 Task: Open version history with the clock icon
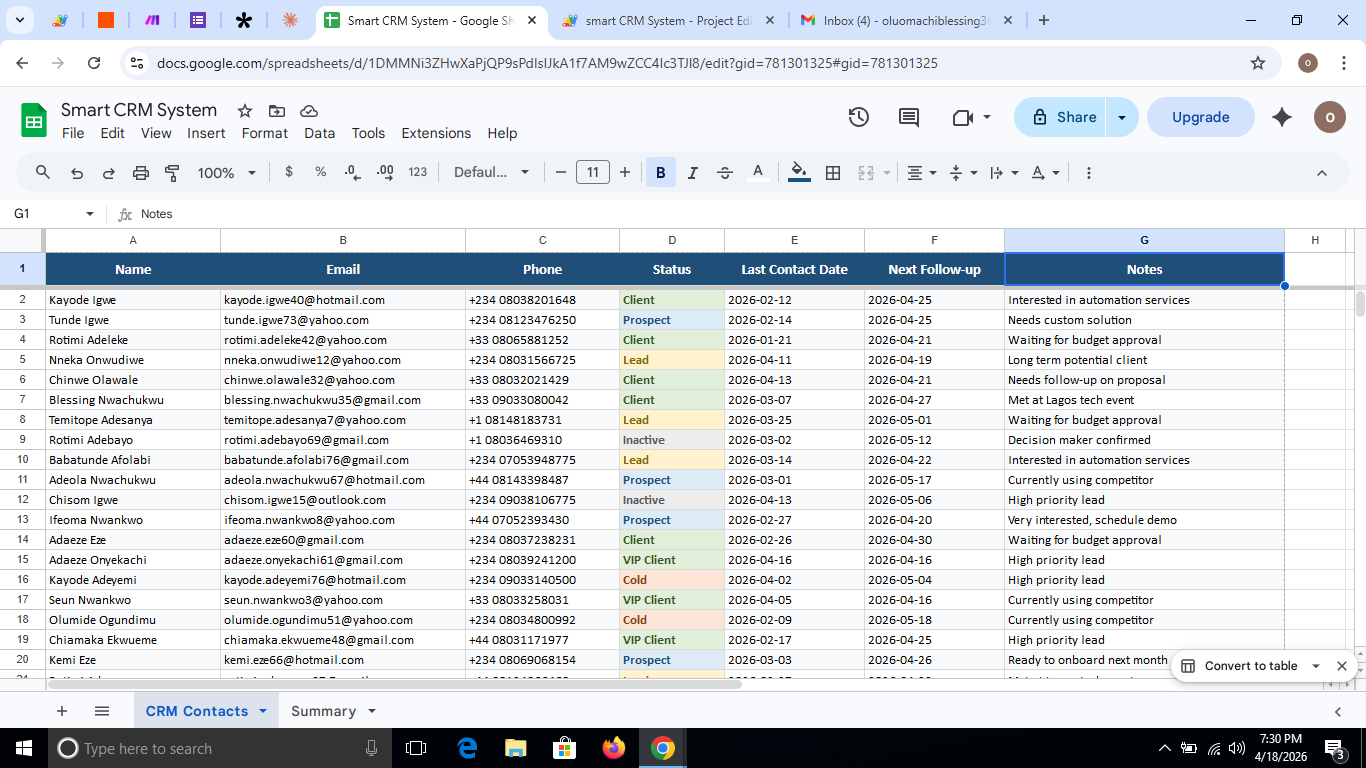[858, 117]
